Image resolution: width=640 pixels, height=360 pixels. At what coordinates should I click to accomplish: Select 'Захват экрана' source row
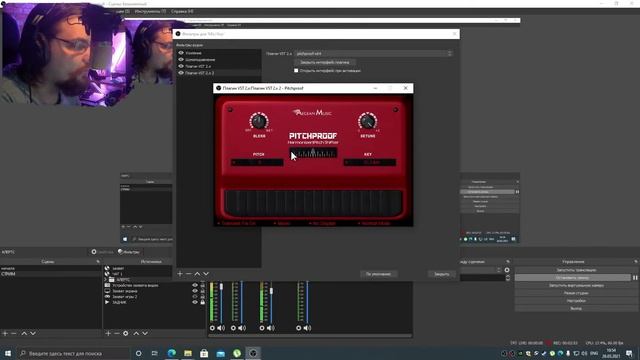click(154, 291)
